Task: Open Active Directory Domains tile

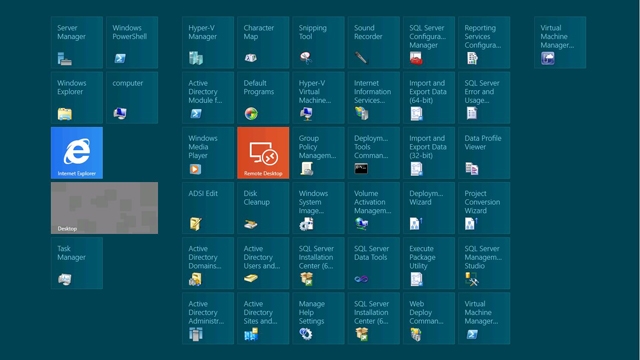Action: coord(208,263)
